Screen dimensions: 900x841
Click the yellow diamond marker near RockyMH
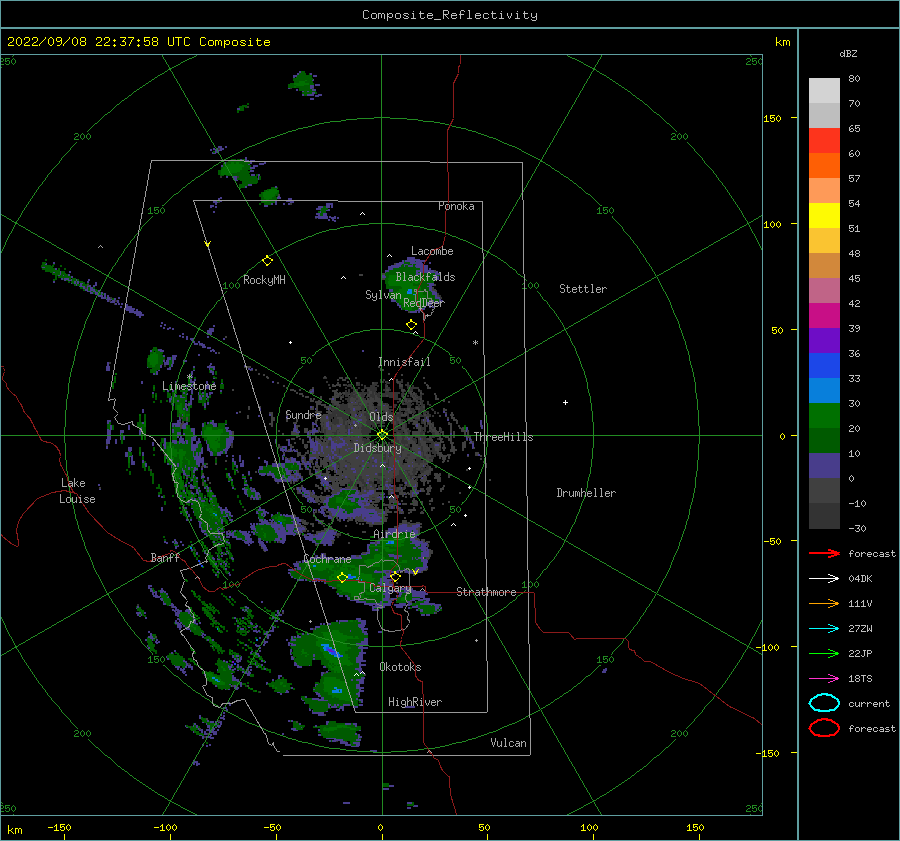pyautogui.click(x=267, y=261)
